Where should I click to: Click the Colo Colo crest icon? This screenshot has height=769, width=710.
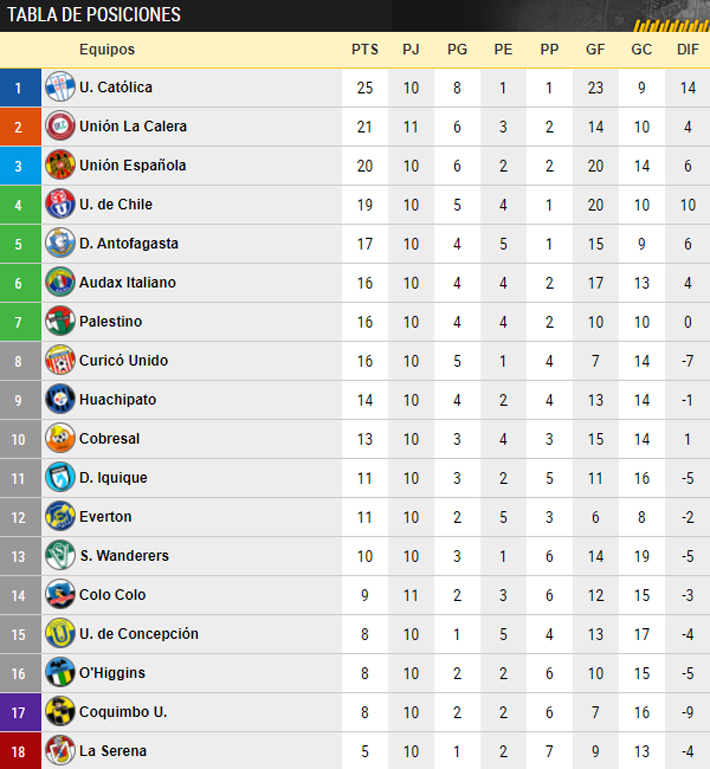click(x=60, y=595)
